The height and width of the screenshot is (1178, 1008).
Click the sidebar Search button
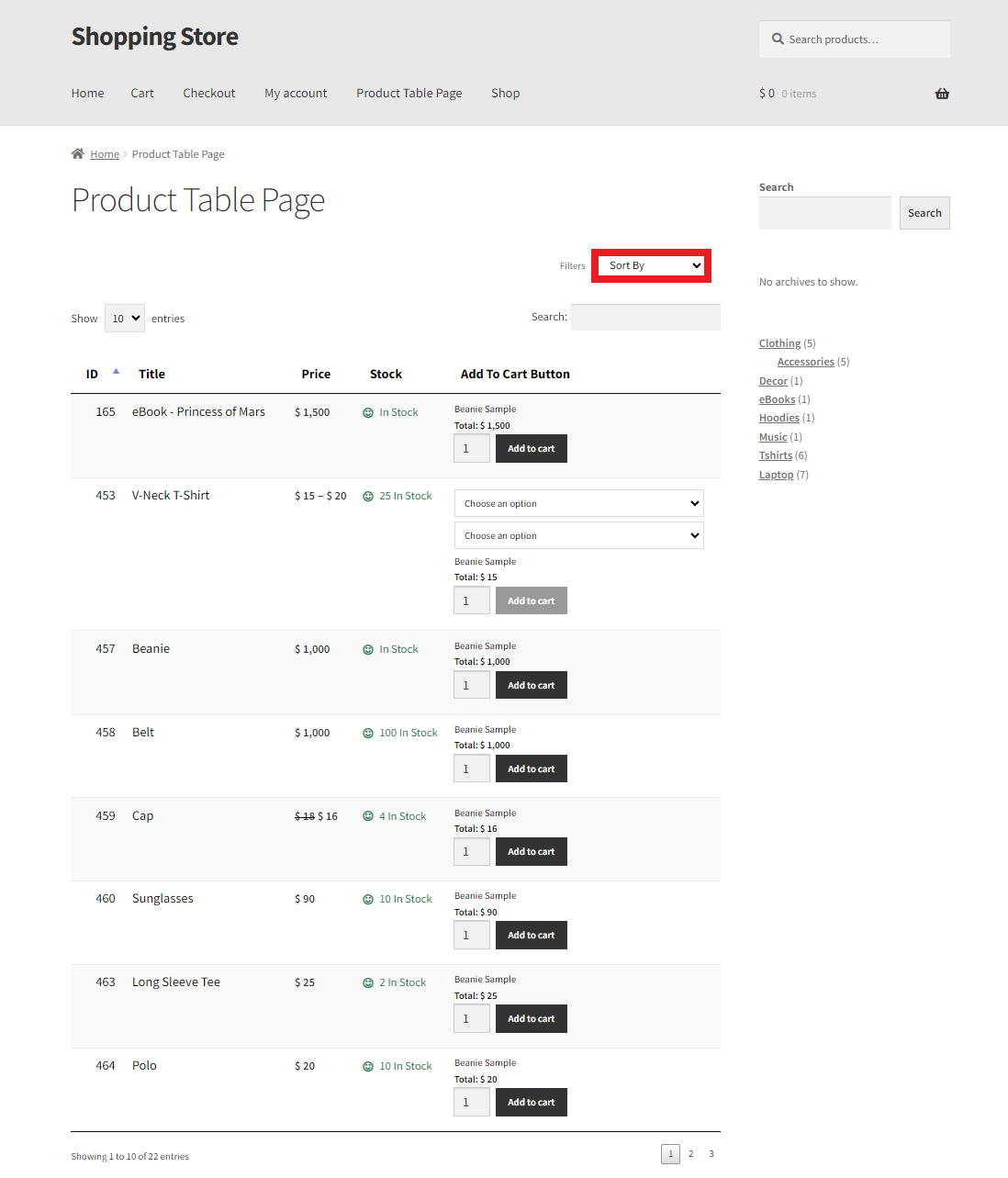[924, 213]
